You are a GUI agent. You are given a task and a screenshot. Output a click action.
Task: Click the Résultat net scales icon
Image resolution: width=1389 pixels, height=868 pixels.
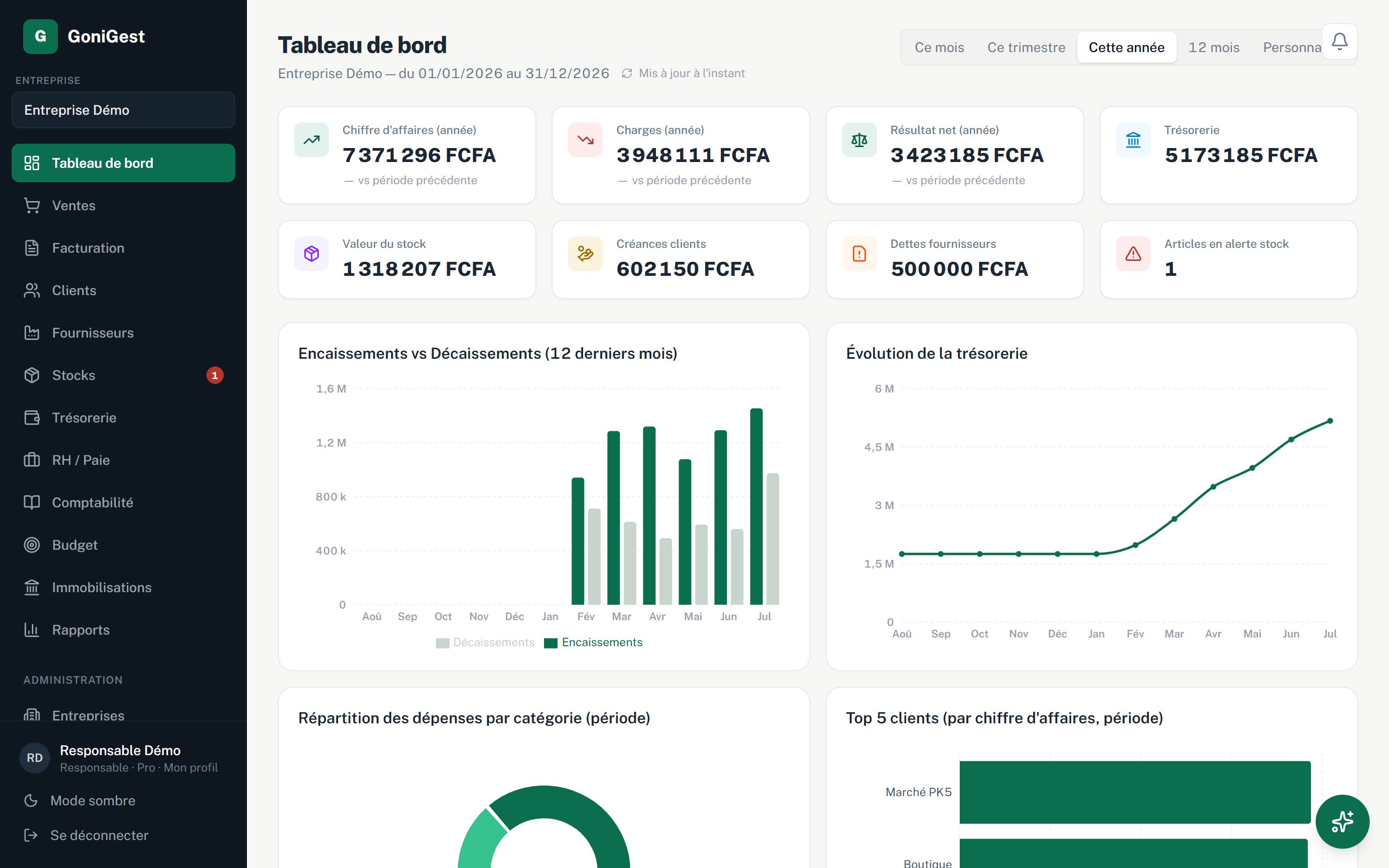tap(859, 139)
